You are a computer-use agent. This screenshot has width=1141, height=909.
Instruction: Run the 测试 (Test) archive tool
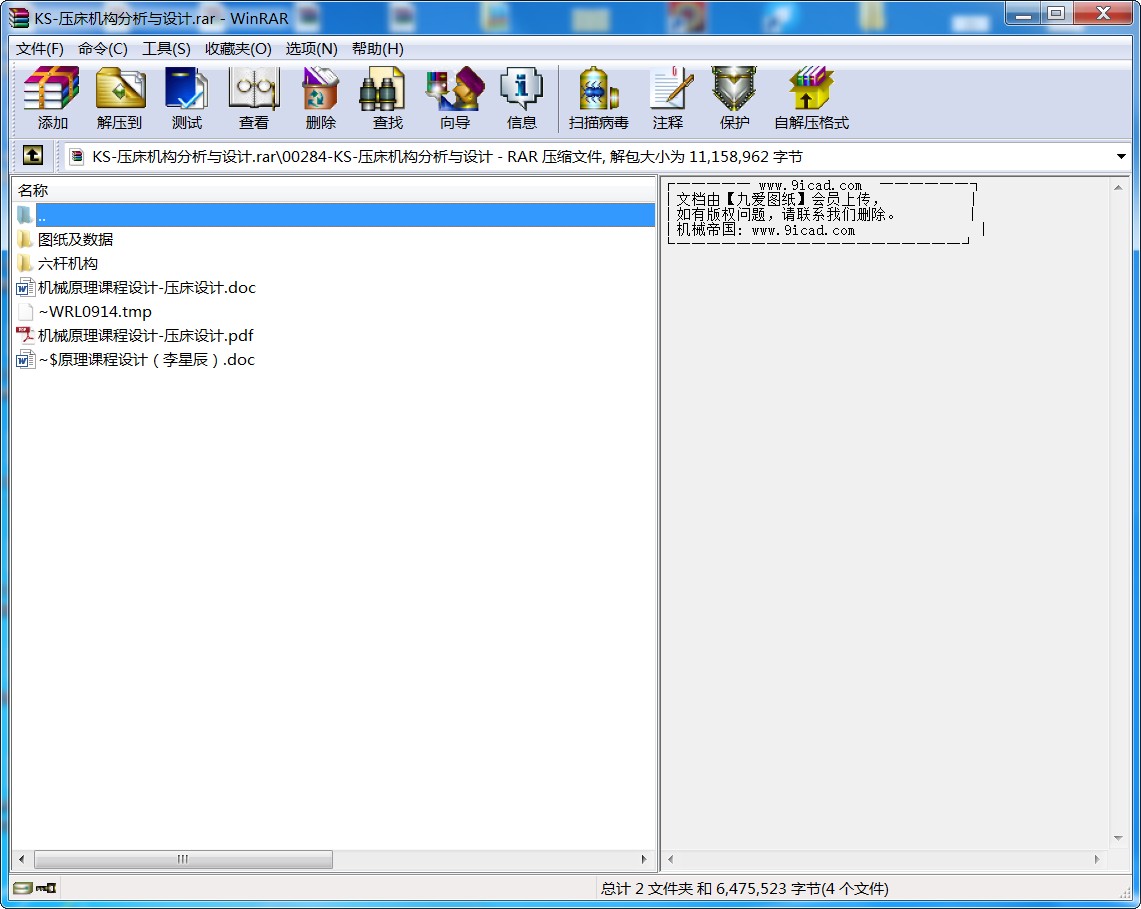(186, 98)
